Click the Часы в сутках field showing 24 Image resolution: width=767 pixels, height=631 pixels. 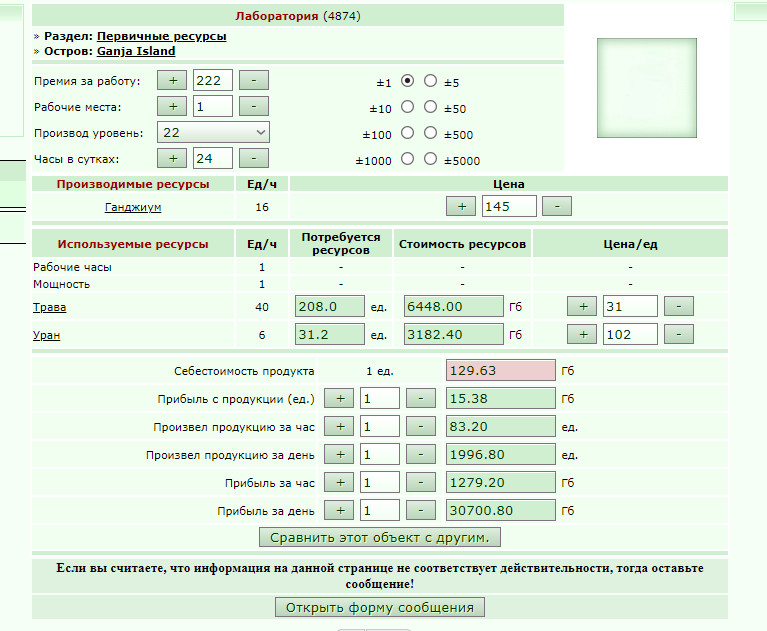coord(213,158)
